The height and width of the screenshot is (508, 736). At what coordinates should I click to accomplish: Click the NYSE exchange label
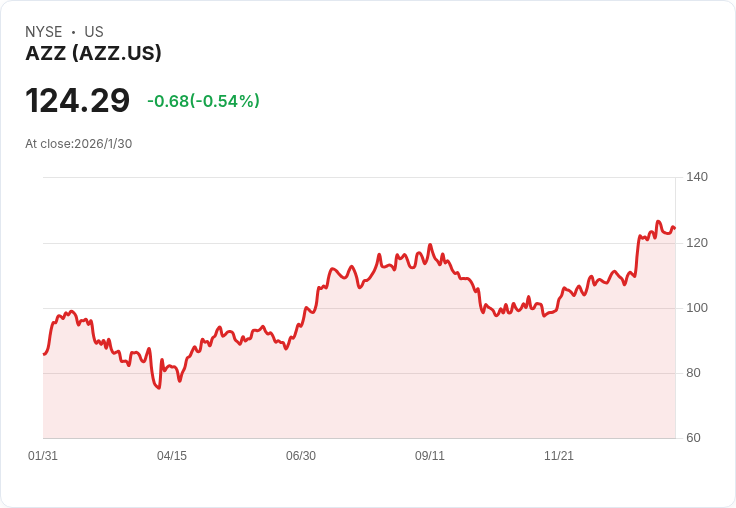click(44, 32)
